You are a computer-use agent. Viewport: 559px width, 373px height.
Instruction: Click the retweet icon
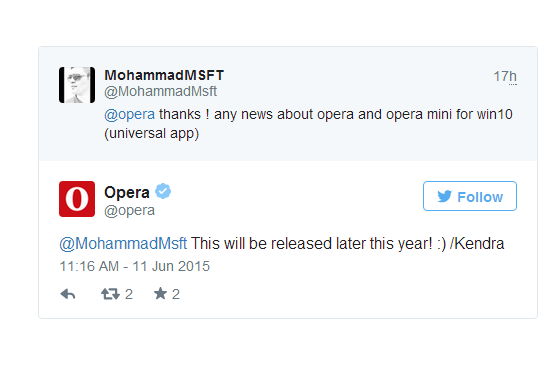pos(110,294)
